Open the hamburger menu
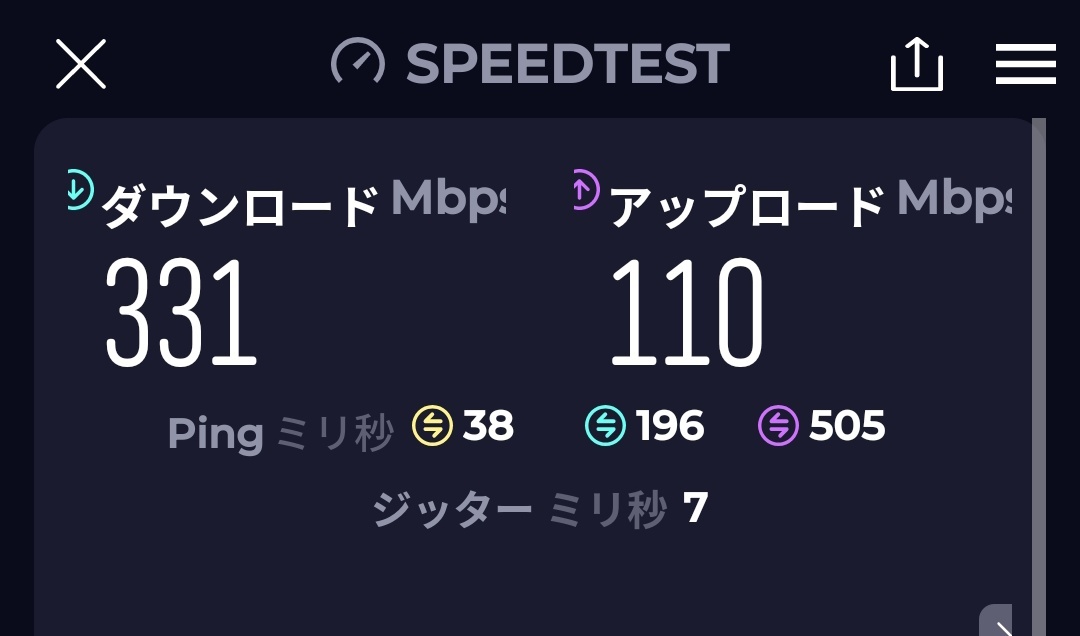Viewport: 1080px width, 636px height. coord(1025,64)
